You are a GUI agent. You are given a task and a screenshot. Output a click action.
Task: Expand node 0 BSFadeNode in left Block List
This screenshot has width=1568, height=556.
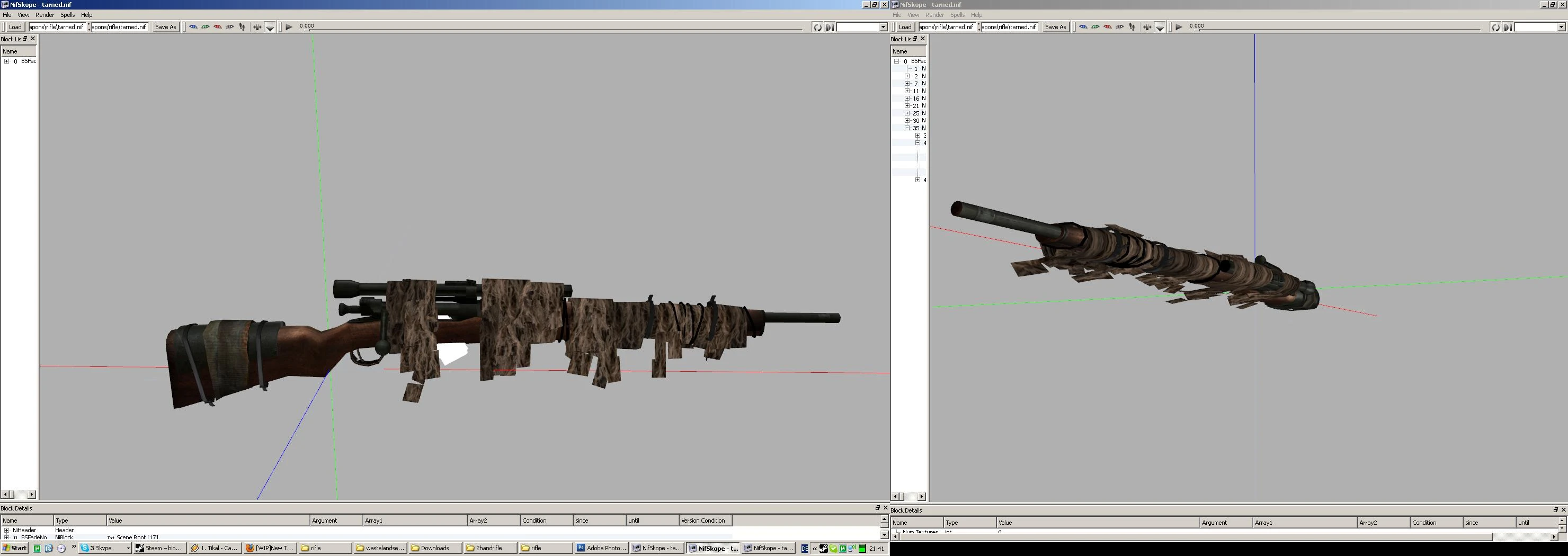[7, 61]
